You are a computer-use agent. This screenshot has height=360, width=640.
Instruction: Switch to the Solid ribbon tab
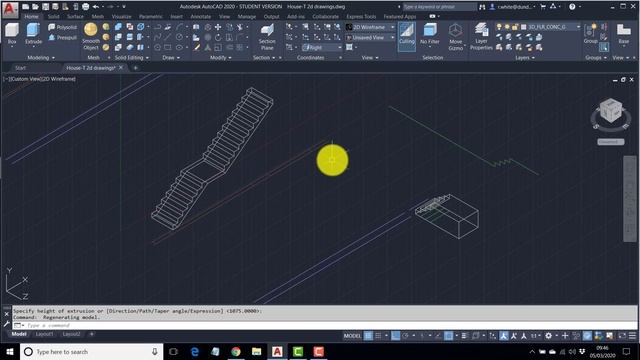click(x=53, y=17)
